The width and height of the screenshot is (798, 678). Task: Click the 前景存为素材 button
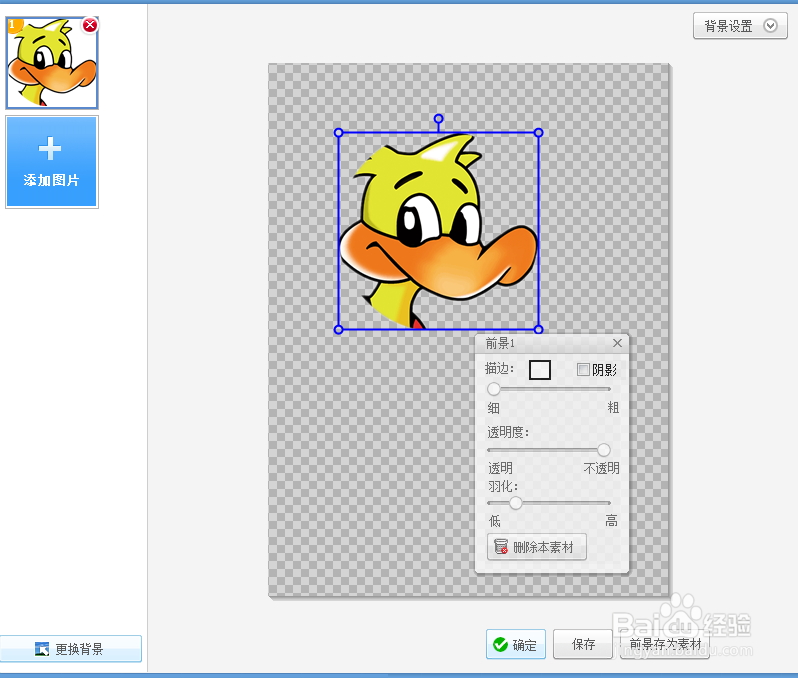(665, 644)
